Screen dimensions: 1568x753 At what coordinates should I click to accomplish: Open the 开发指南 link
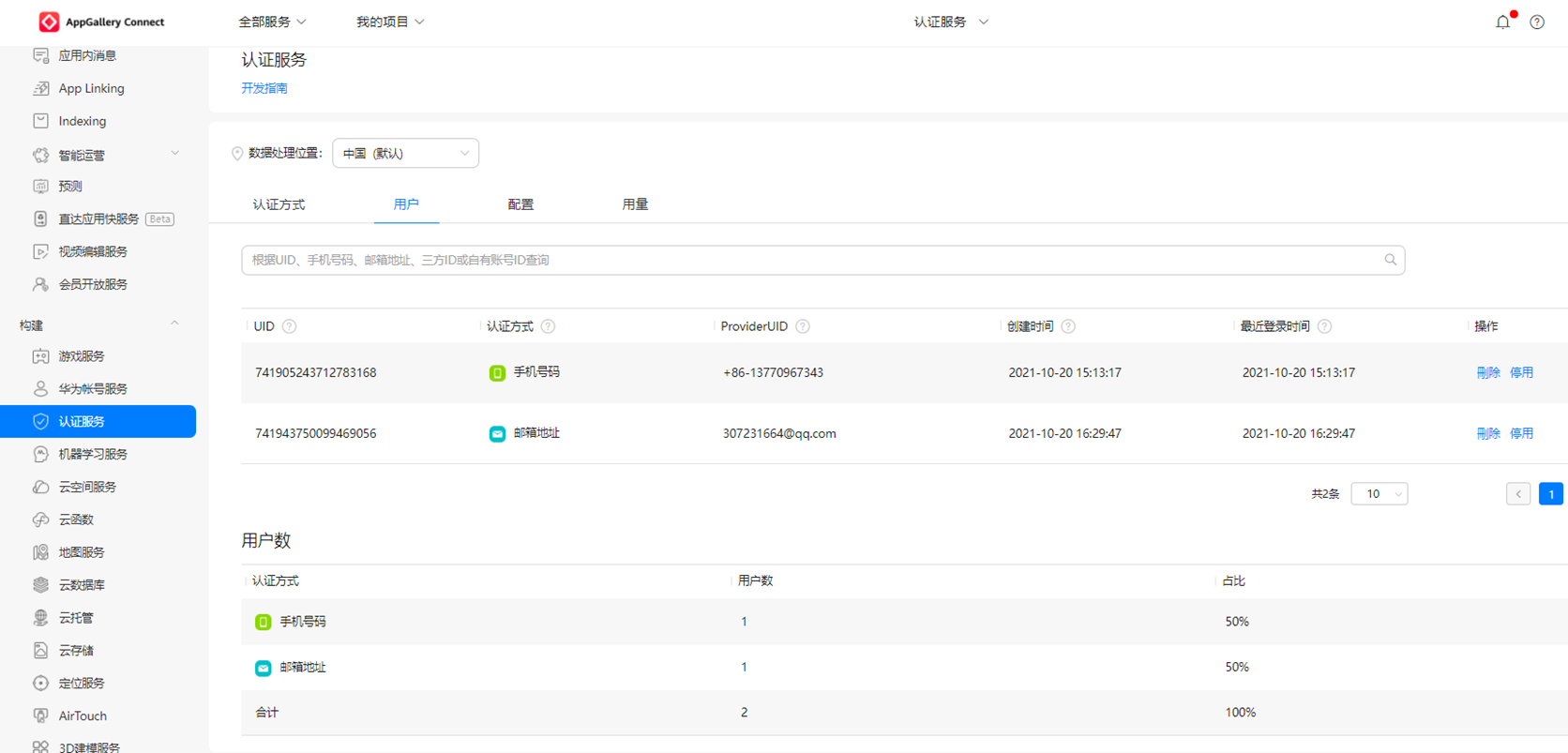coord(264,88)
